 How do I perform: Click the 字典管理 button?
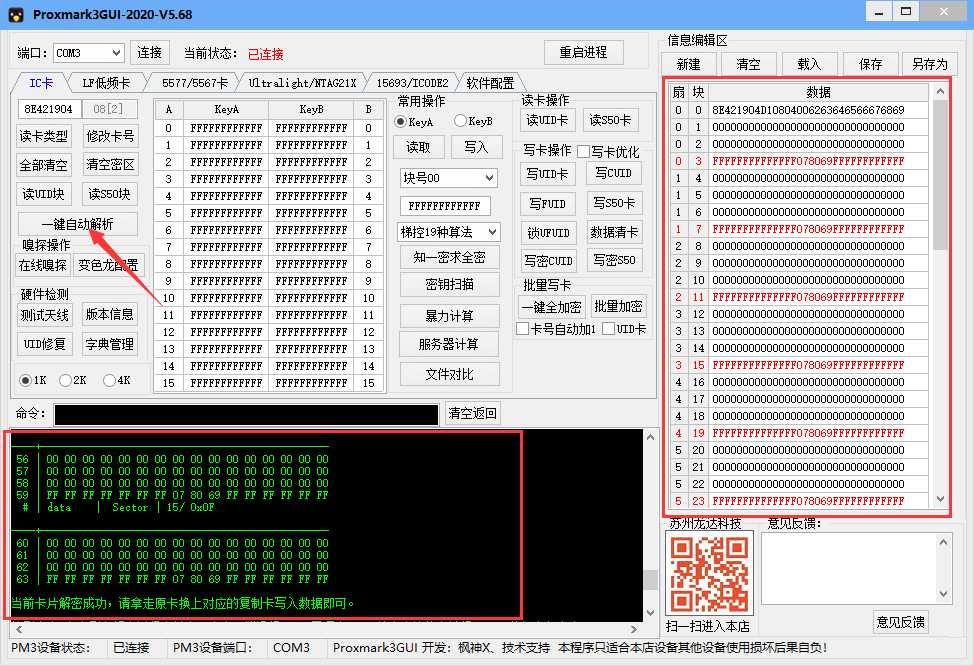110,344
